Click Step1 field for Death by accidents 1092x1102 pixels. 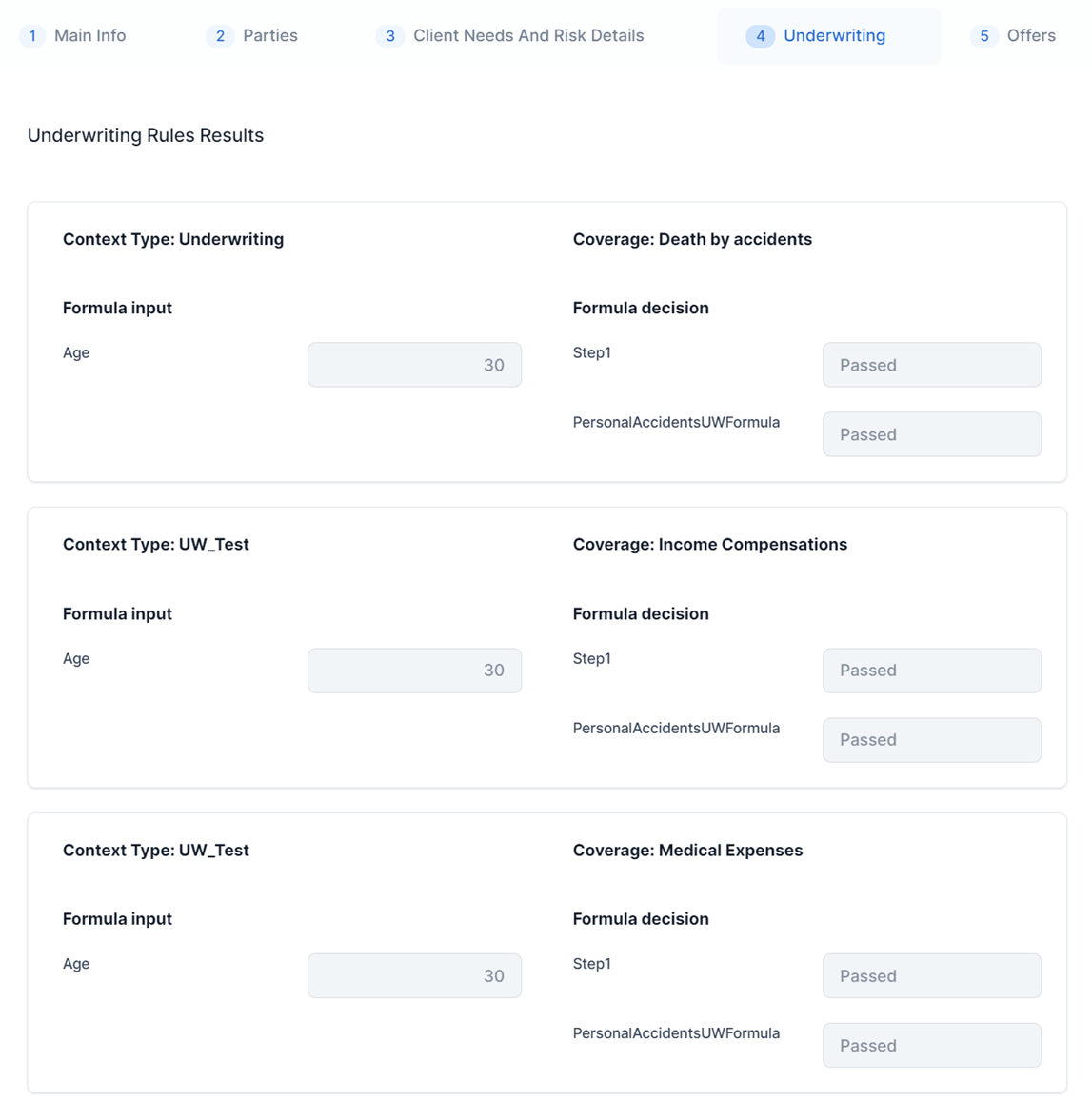931,365
